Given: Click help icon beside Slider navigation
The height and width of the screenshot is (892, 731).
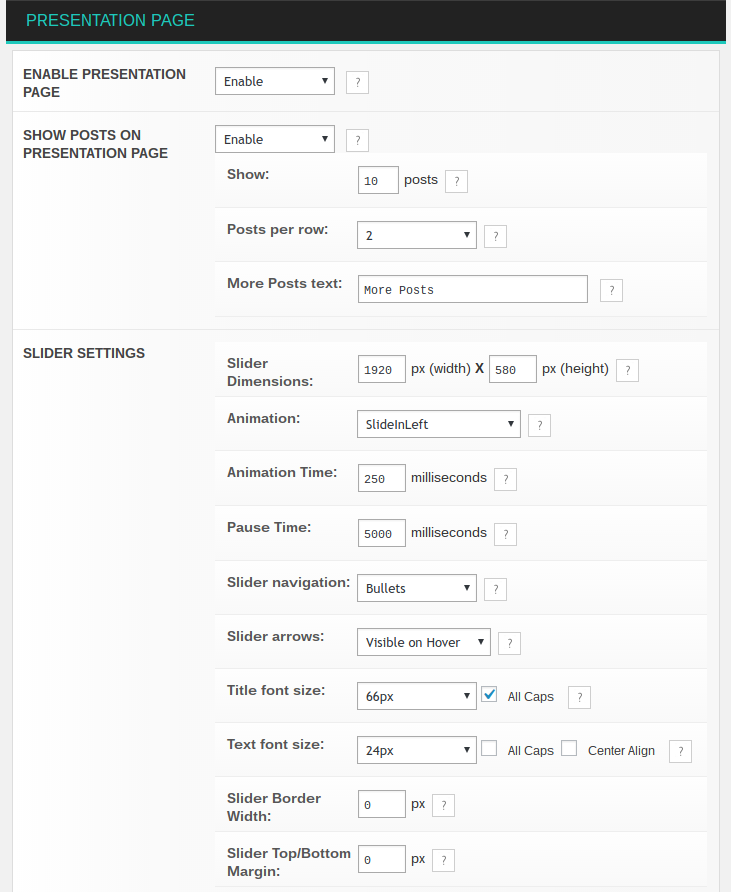Looking at the screenshot, I should click(495, 589).
